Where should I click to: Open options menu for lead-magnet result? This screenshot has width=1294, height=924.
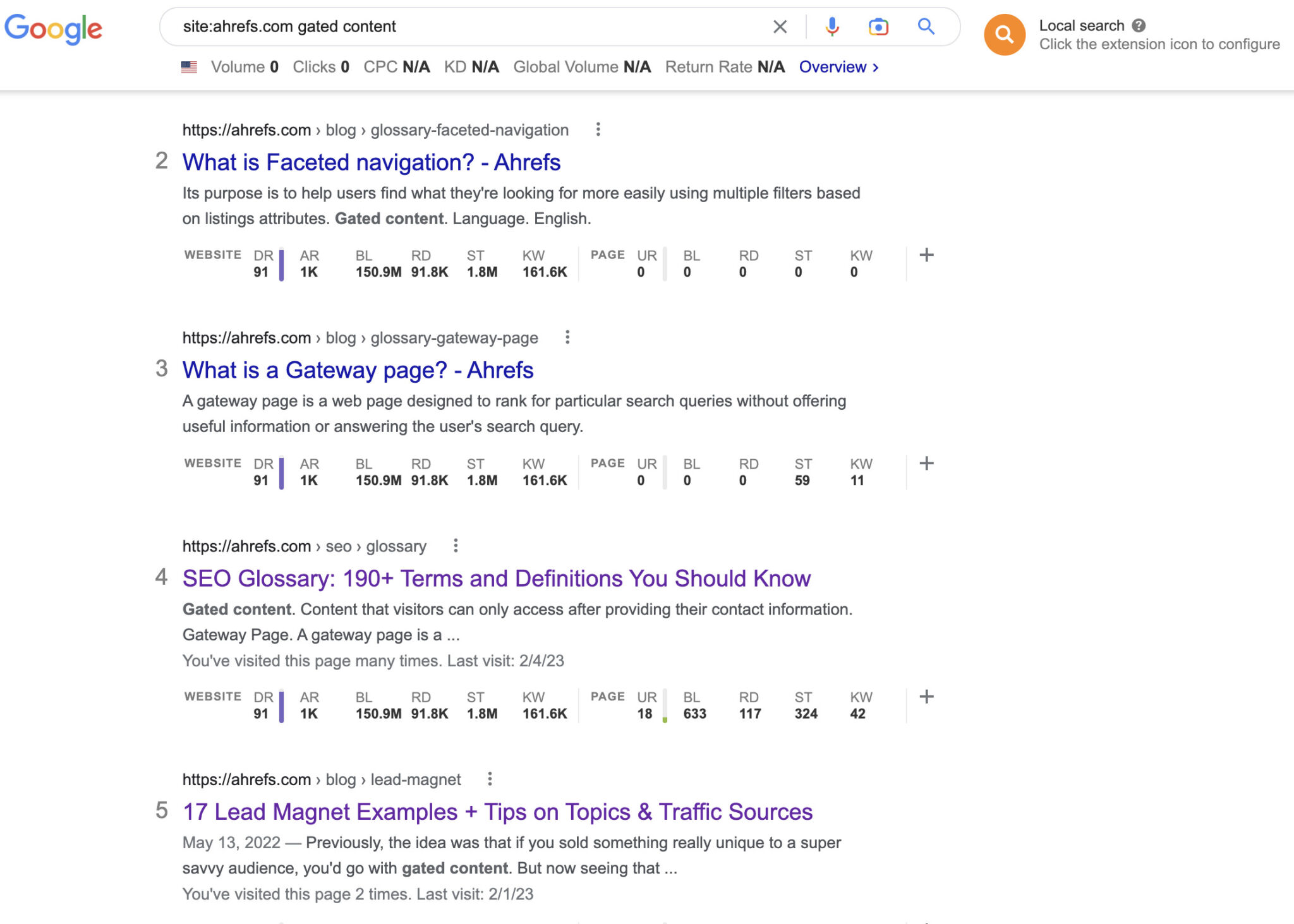pyautogui.click(x=490, y=779)
